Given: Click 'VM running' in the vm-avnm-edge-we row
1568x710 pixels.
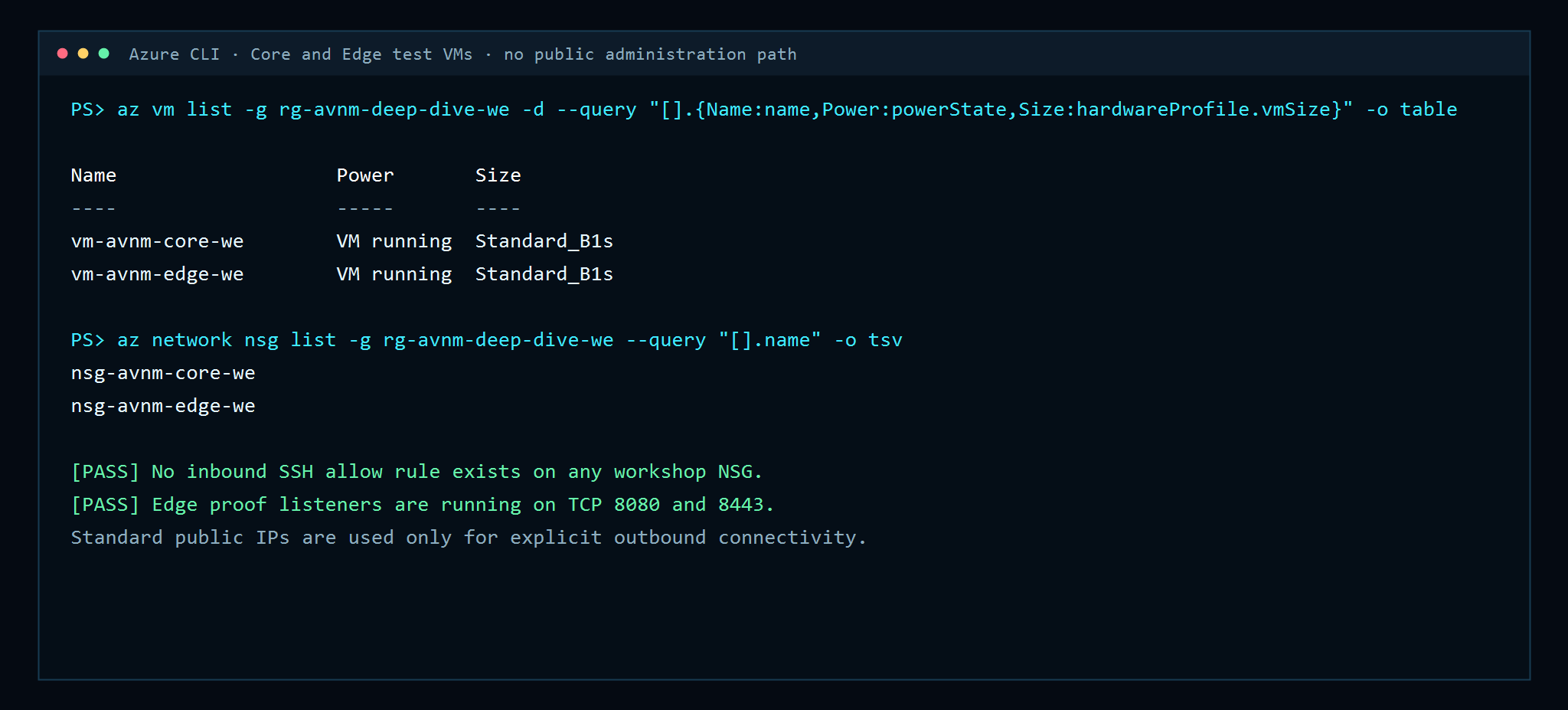Looking at the screenshot, I should click(x=394, y=274).
